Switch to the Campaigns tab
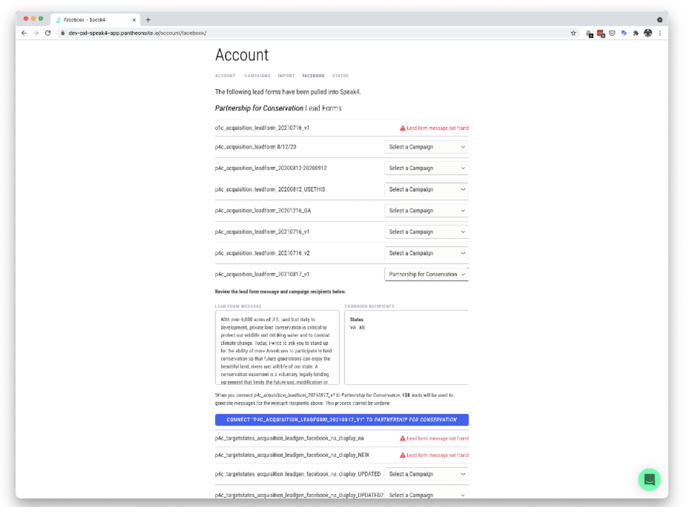The height and width of the screenshot is (507, 688). coord(257,76)
